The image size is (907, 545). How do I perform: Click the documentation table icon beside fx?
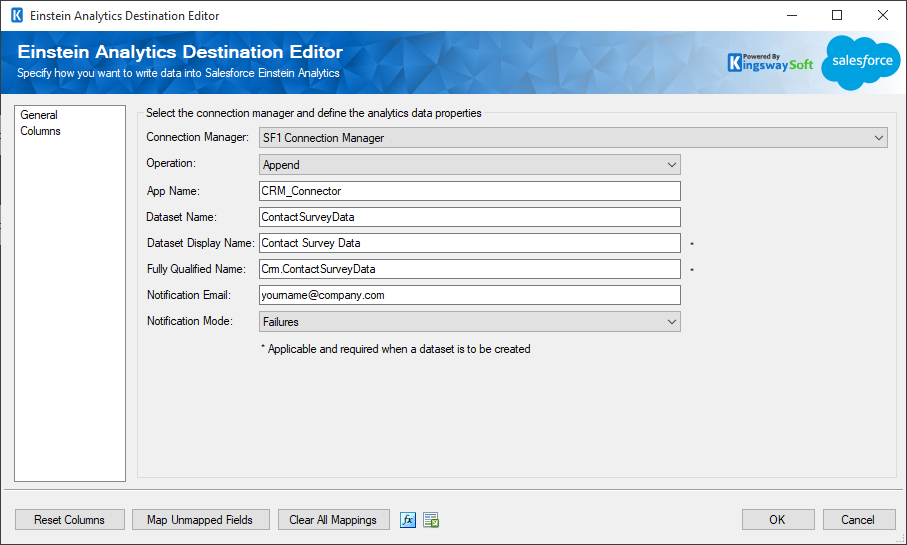pyautogui.click(x=431, y=520)
